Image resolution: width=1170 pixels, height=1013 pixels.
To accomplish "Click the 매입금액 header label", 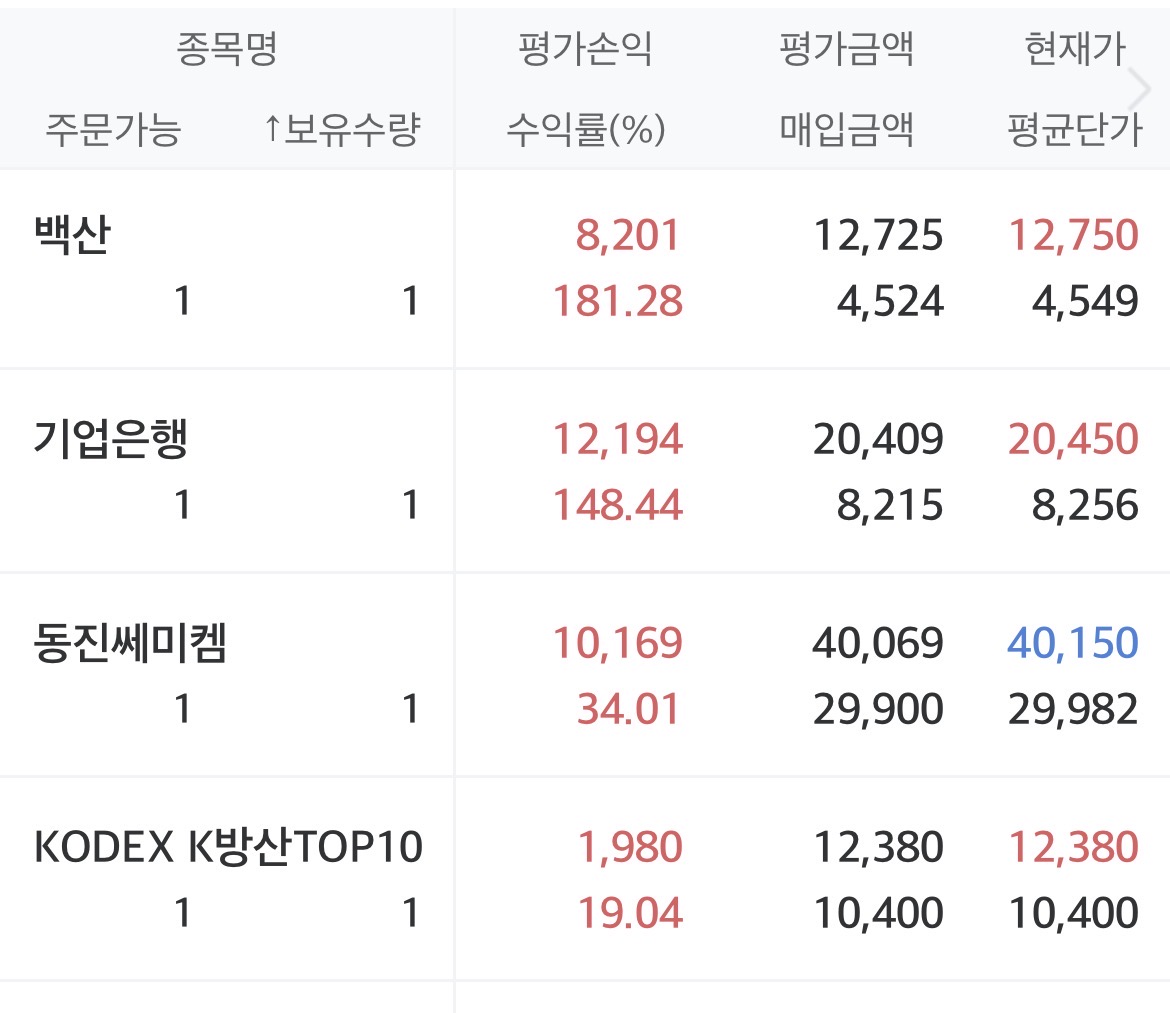I will [x=846, y=130].
